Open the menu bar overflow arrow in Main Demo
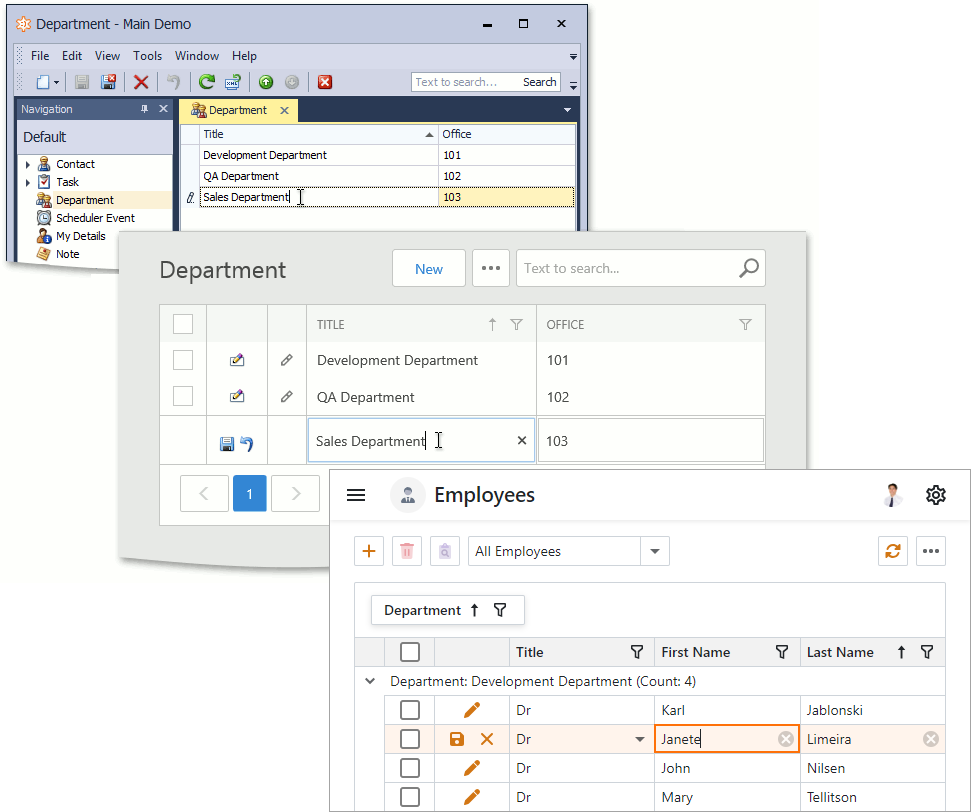This screenshot has height=812, width=971. [x=573, y=56]
